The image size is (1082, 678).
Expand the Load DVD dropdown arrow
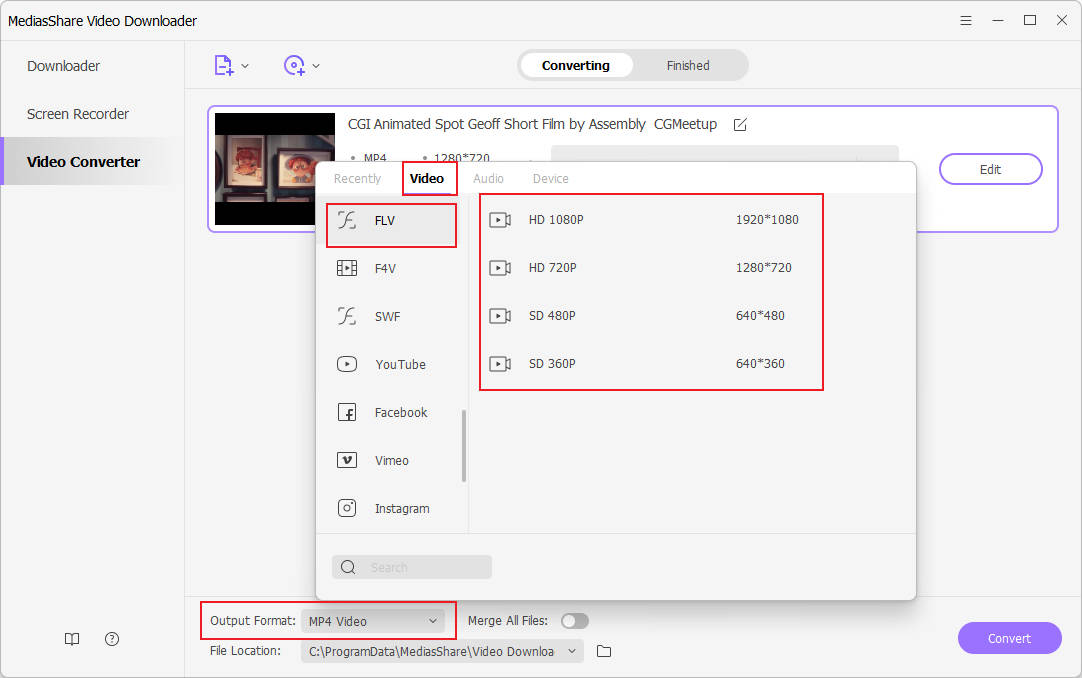coord(316,66)
